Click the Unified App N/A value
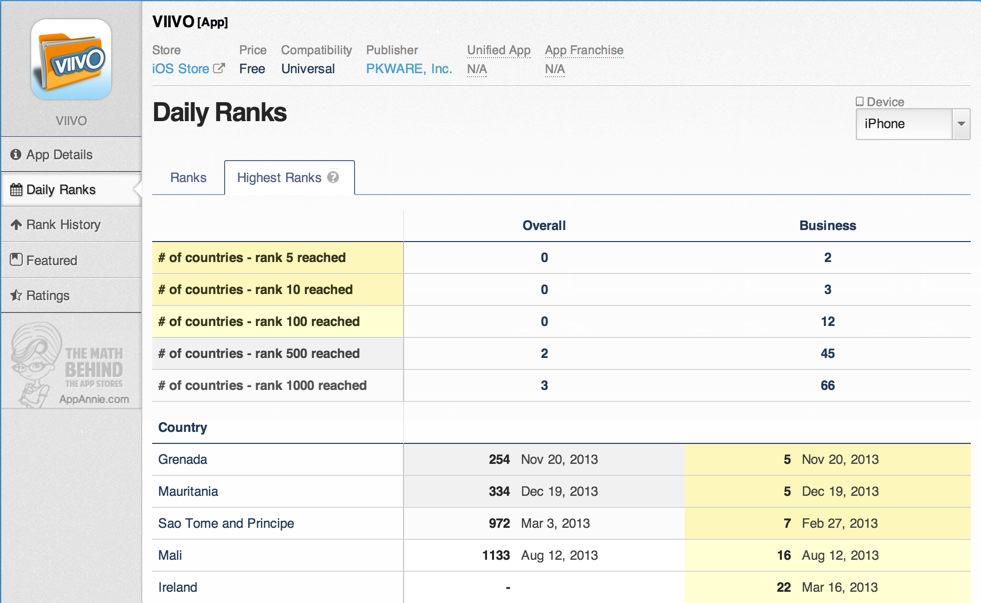The width and height of the screenshot is (981, 603). point(477,69)
